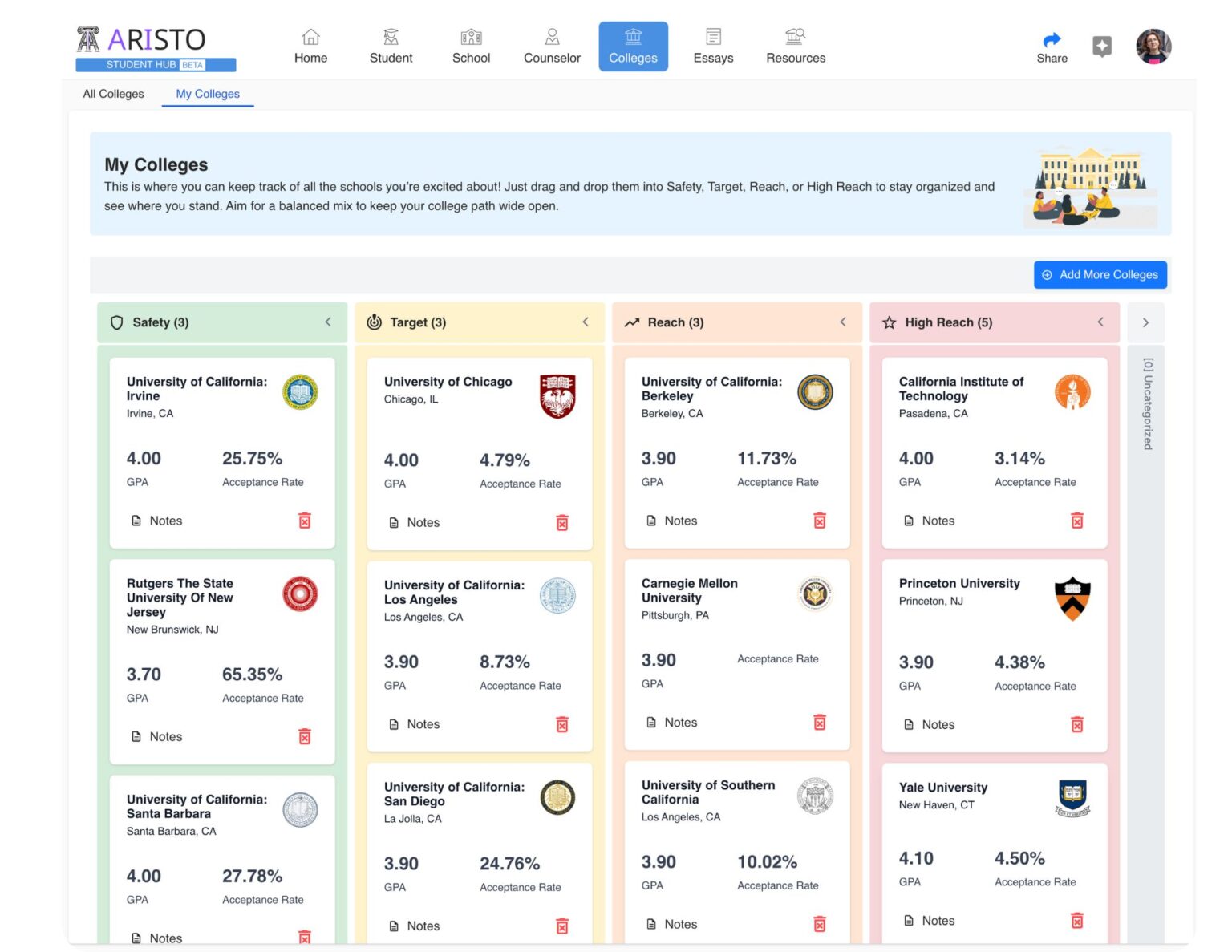1232x952 pixels.
Task: Click Add More Colleges button
Action: click(x=1100, y=275)
